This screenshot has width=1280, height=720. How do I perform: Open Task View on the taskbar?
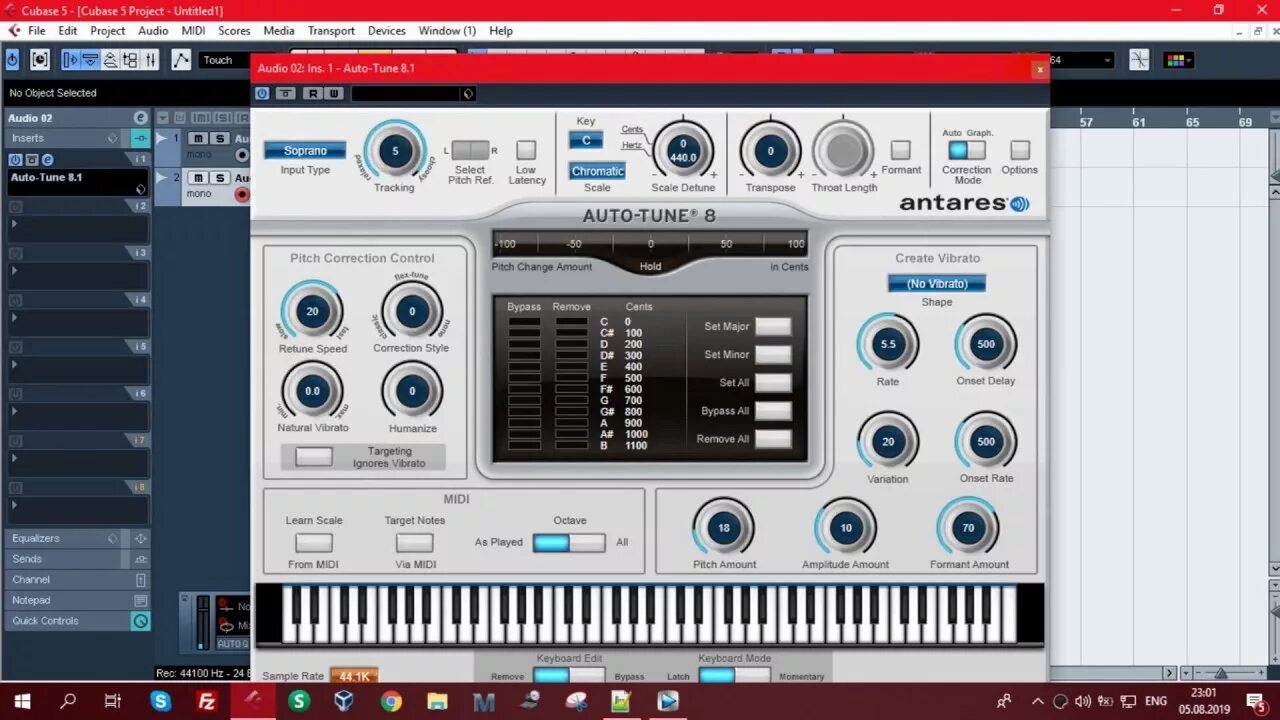coord(113,701)
